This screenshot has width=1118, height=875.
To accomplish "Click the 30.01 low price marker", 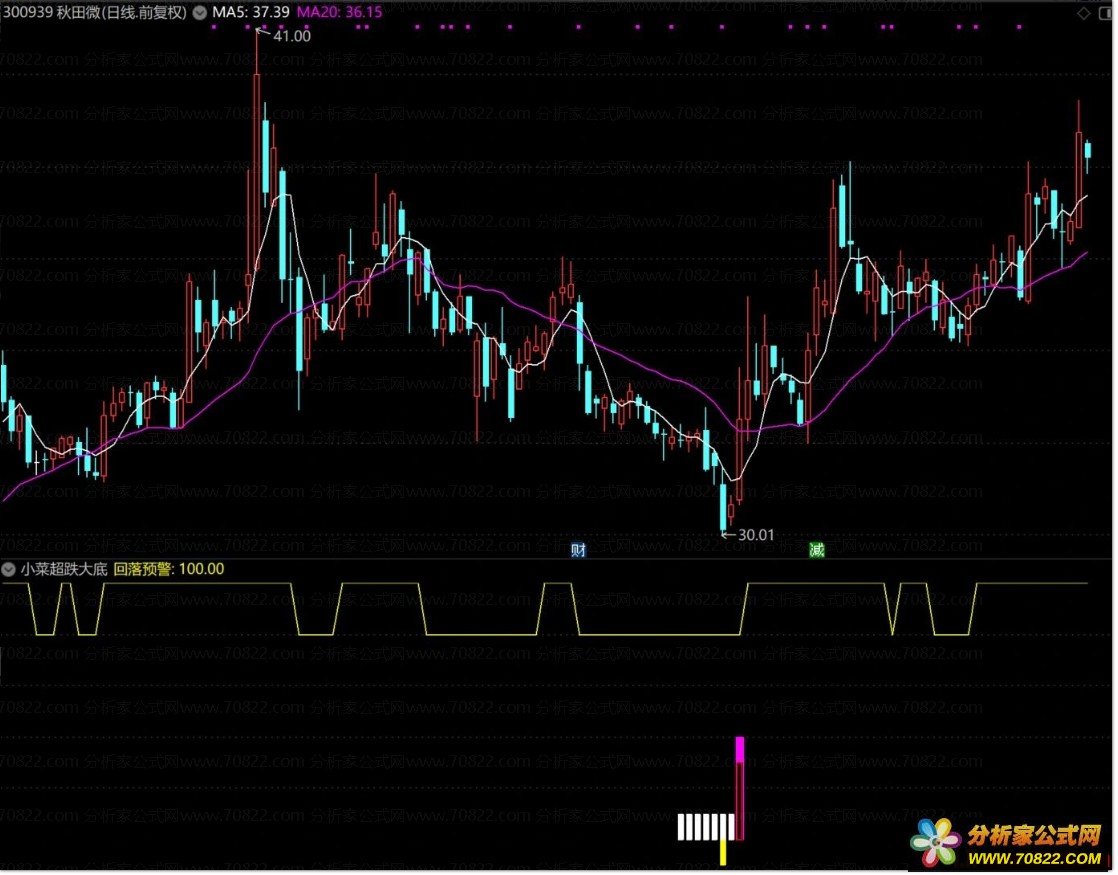I will [755, 534].
